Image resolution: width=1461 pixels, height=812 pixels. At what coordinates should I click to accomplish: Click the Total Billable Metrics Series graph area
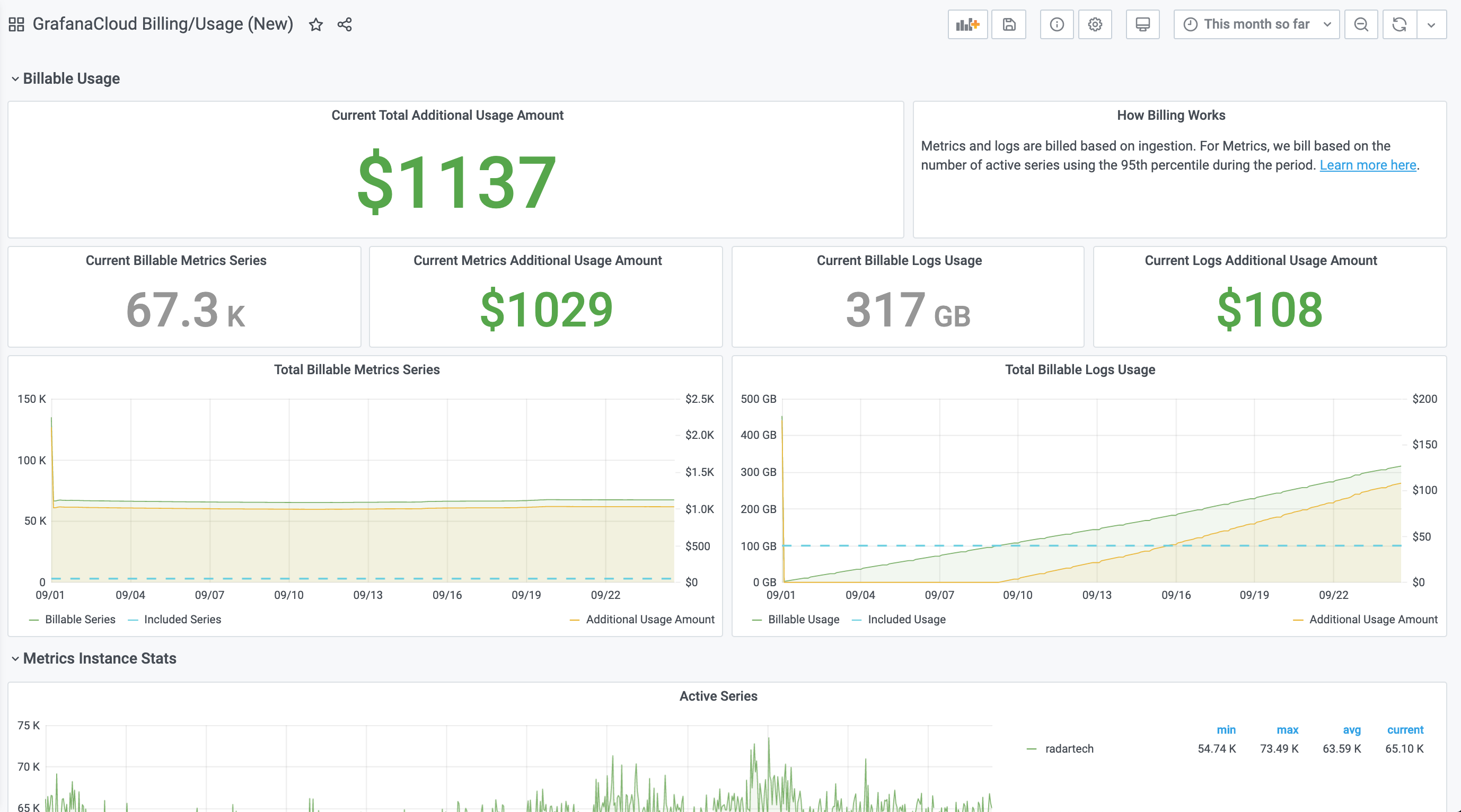click(x=363, y=490)
